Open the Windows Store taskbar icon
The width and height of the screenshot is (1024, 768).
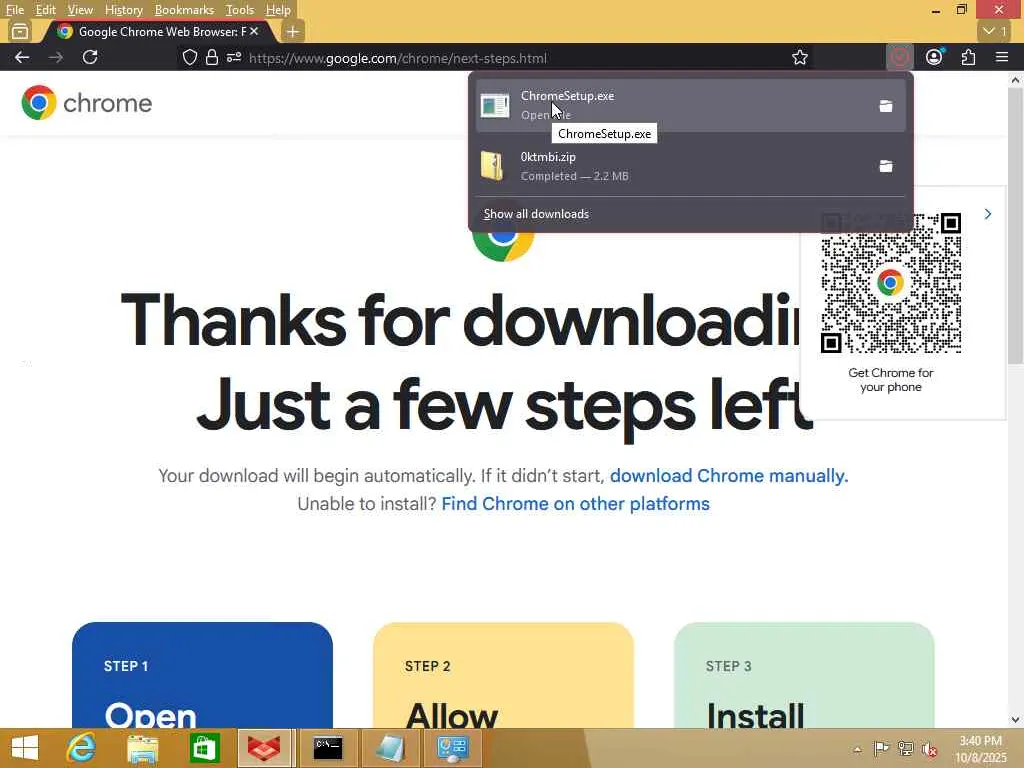(203, 748)
